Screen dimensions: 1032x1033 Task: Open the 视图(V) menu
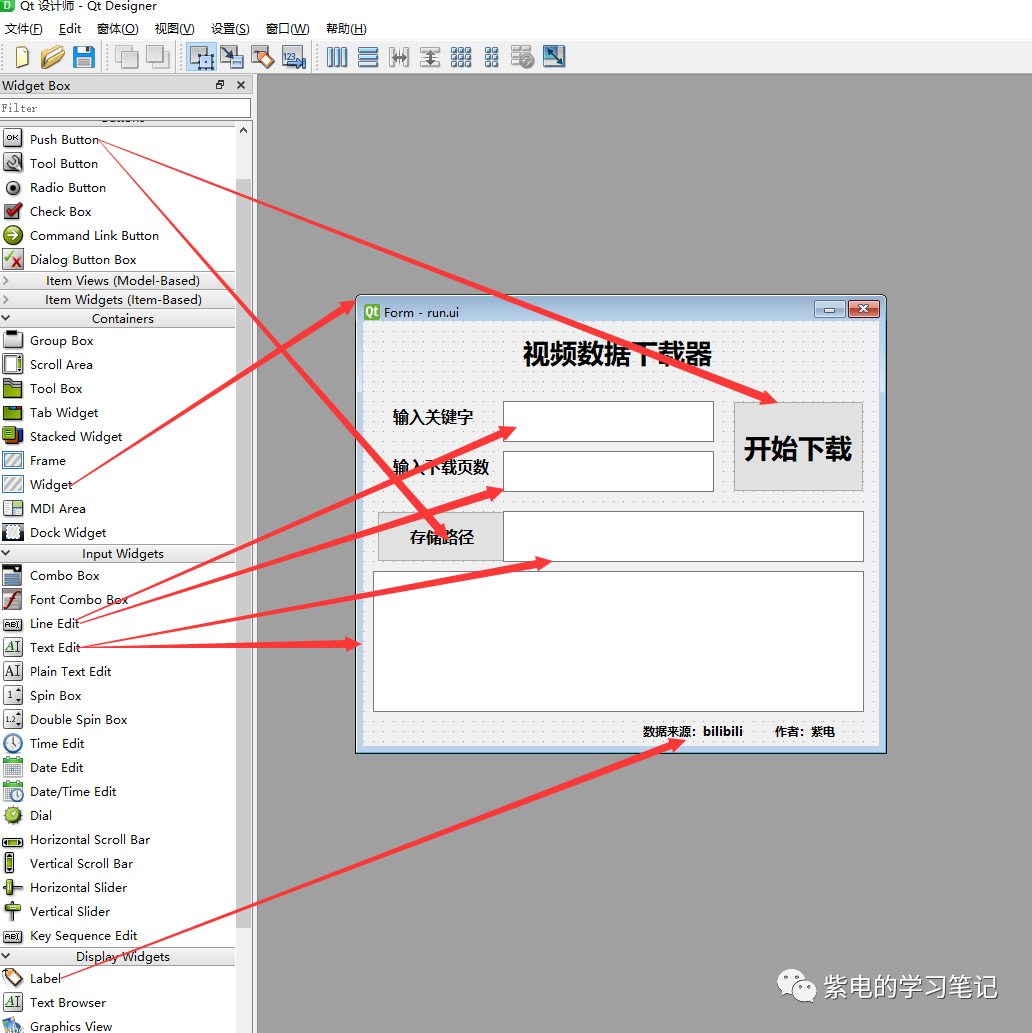(x=175, y=29)
